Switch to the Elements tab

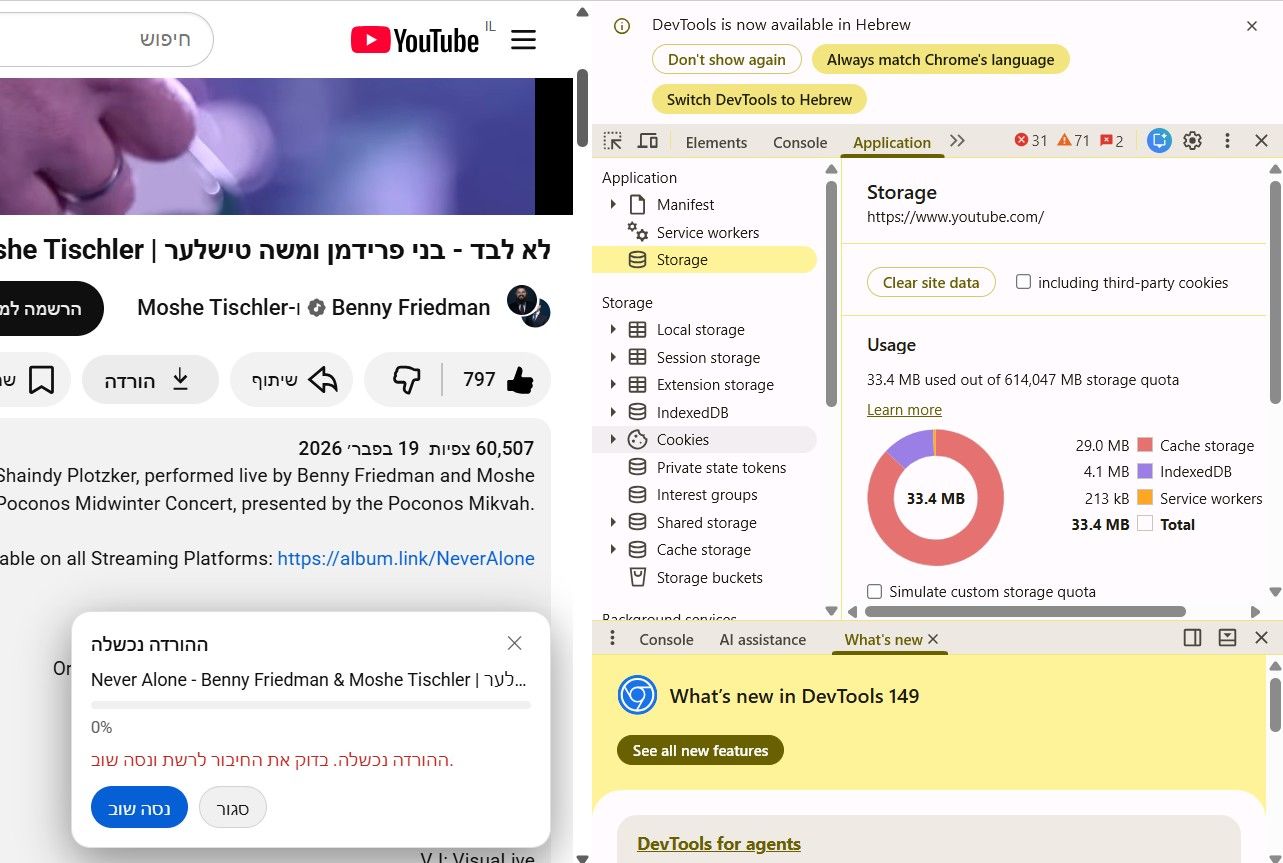[716, 142]
